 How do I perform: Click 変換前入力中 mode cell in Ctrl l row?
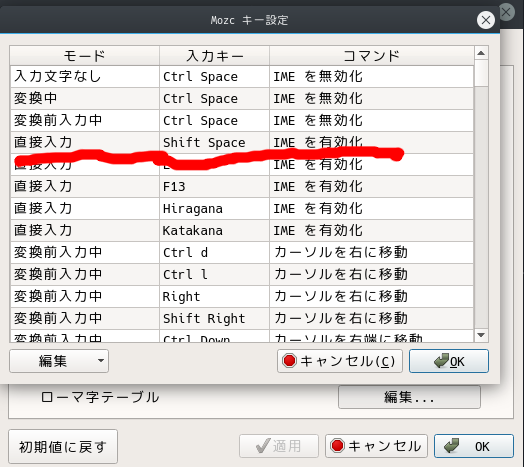coord(85,274)
